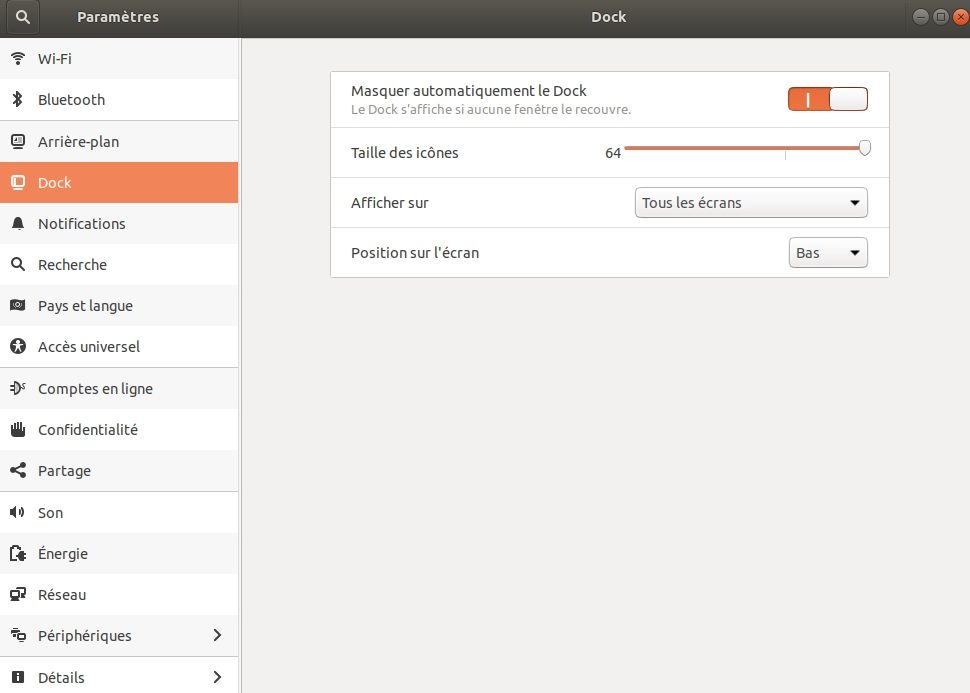This screenshot has height=693, width=970.
Task: Click the Son speaker icon
Action: [17, 512]
